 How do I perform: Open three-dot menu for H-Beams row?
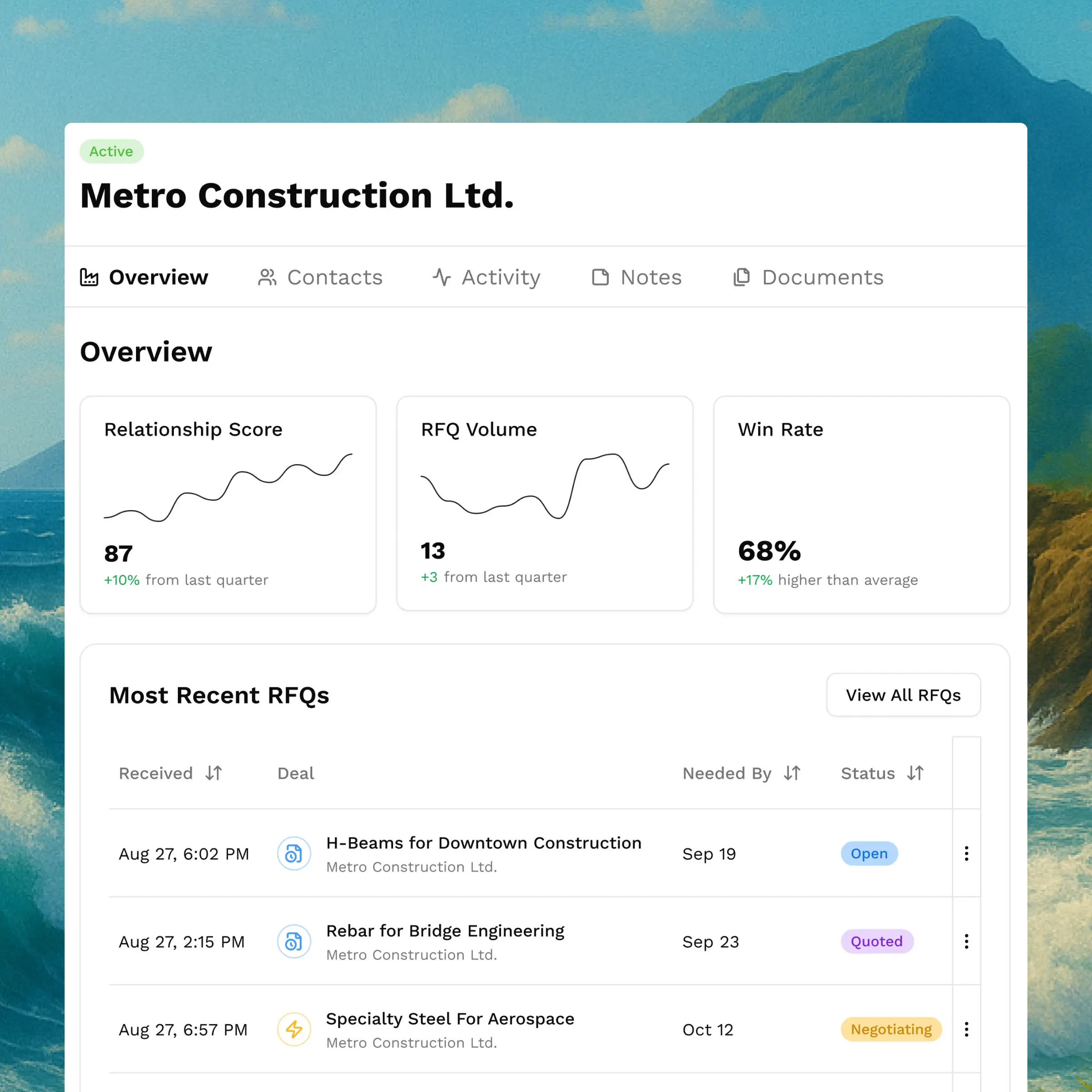[x=966, y=854]
